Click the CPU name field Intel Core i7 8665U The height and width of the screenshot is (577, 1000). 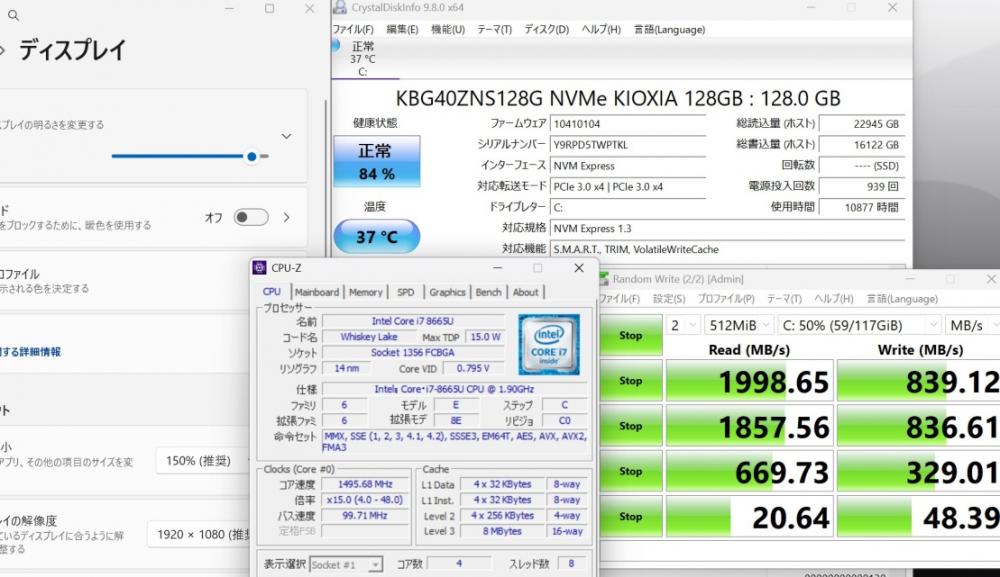point(413,321)
